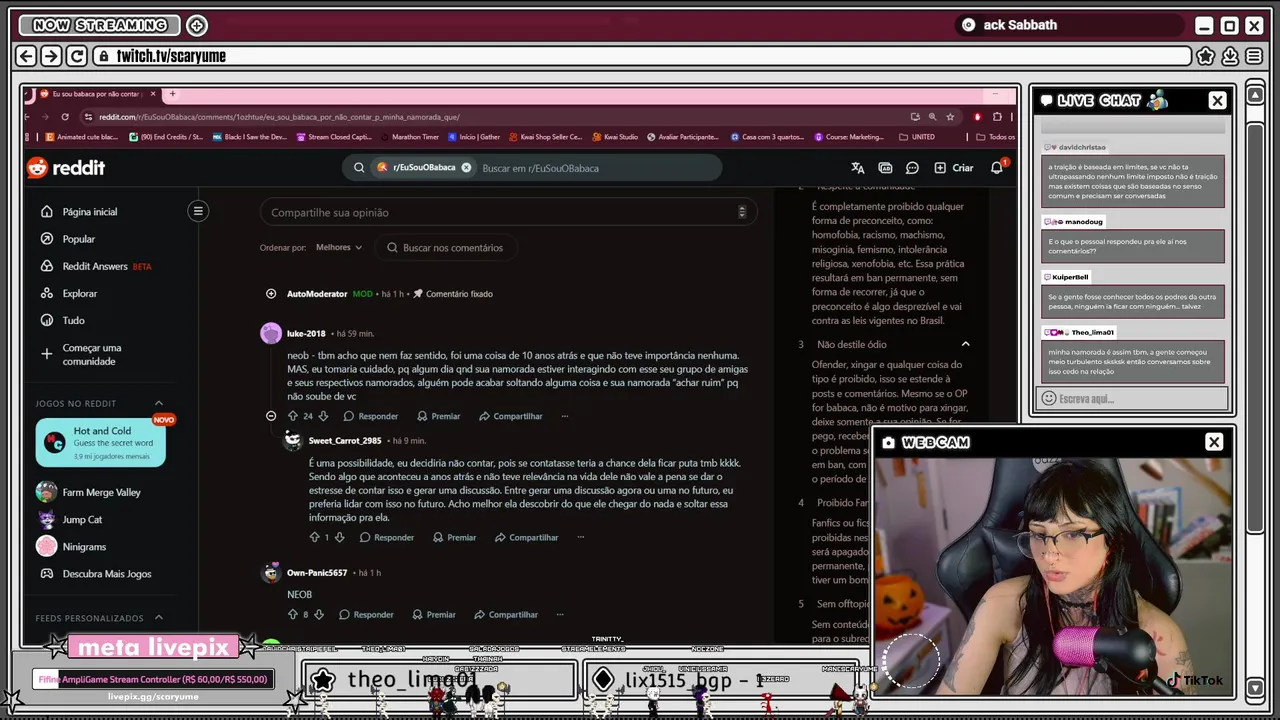Screen dimensions: 1280x720
Task: Upvote luke-2018's comment
Action: [293, 416]
